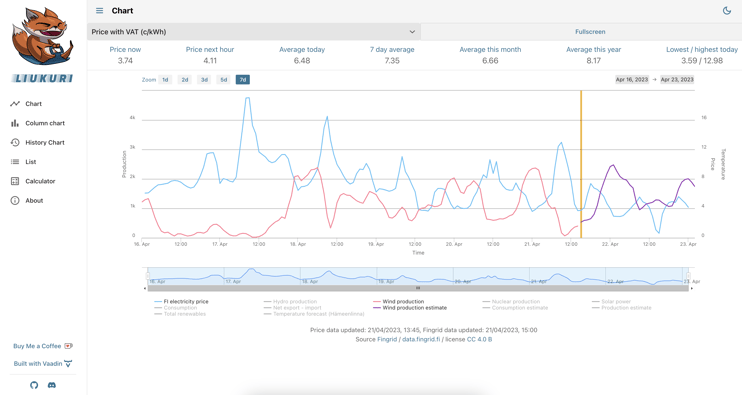Click the List lines icon

(15, 162)
